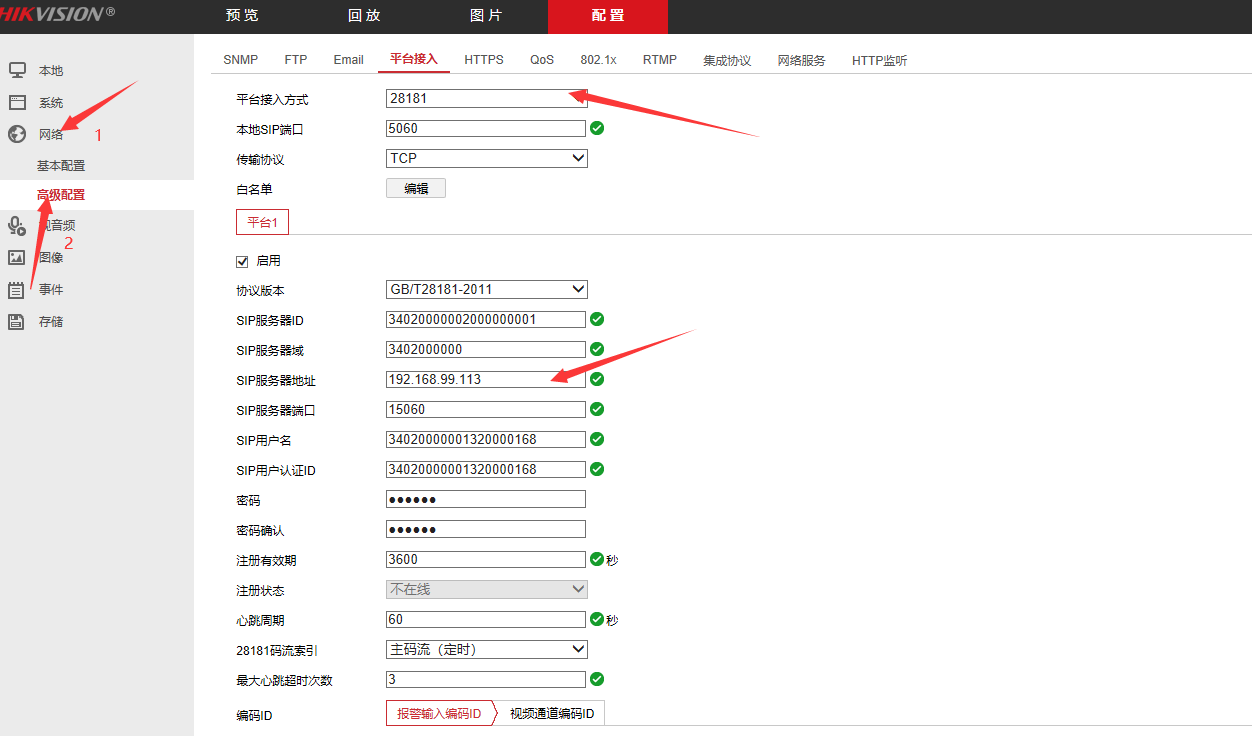Switch to the 802.1x tab

coord(598,60)
